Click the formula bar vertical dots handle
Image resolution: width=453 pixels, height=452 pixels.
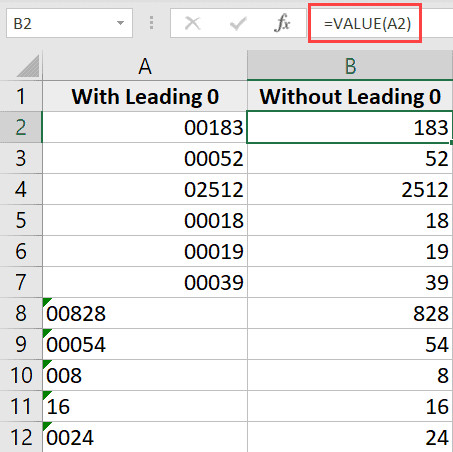click(x=152, y=23)
